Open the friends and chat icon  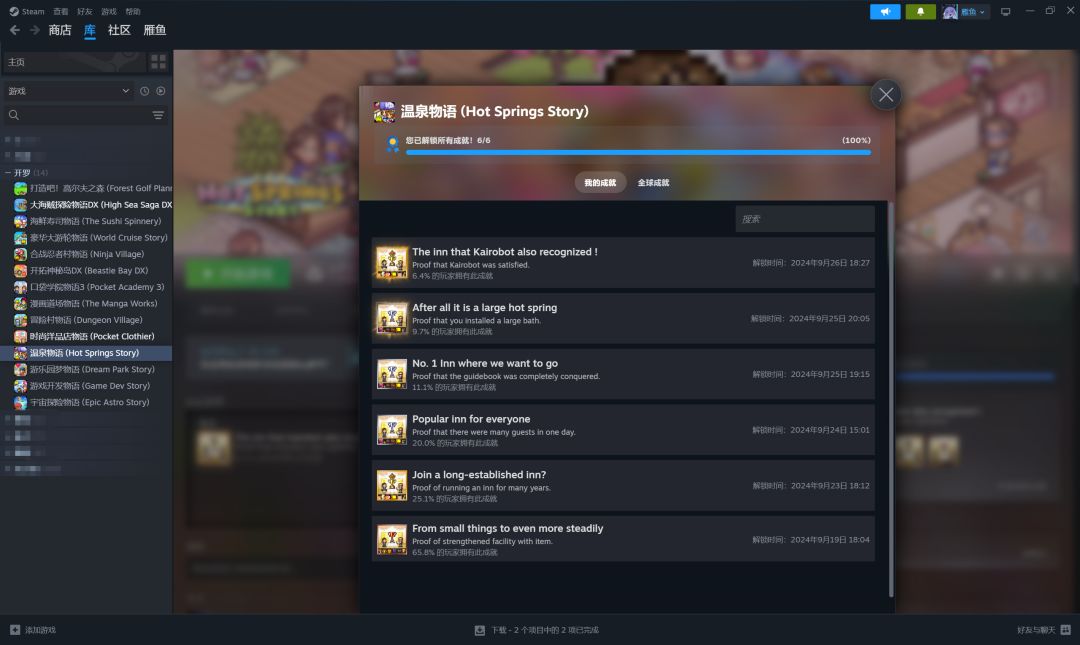point(1066,630)
